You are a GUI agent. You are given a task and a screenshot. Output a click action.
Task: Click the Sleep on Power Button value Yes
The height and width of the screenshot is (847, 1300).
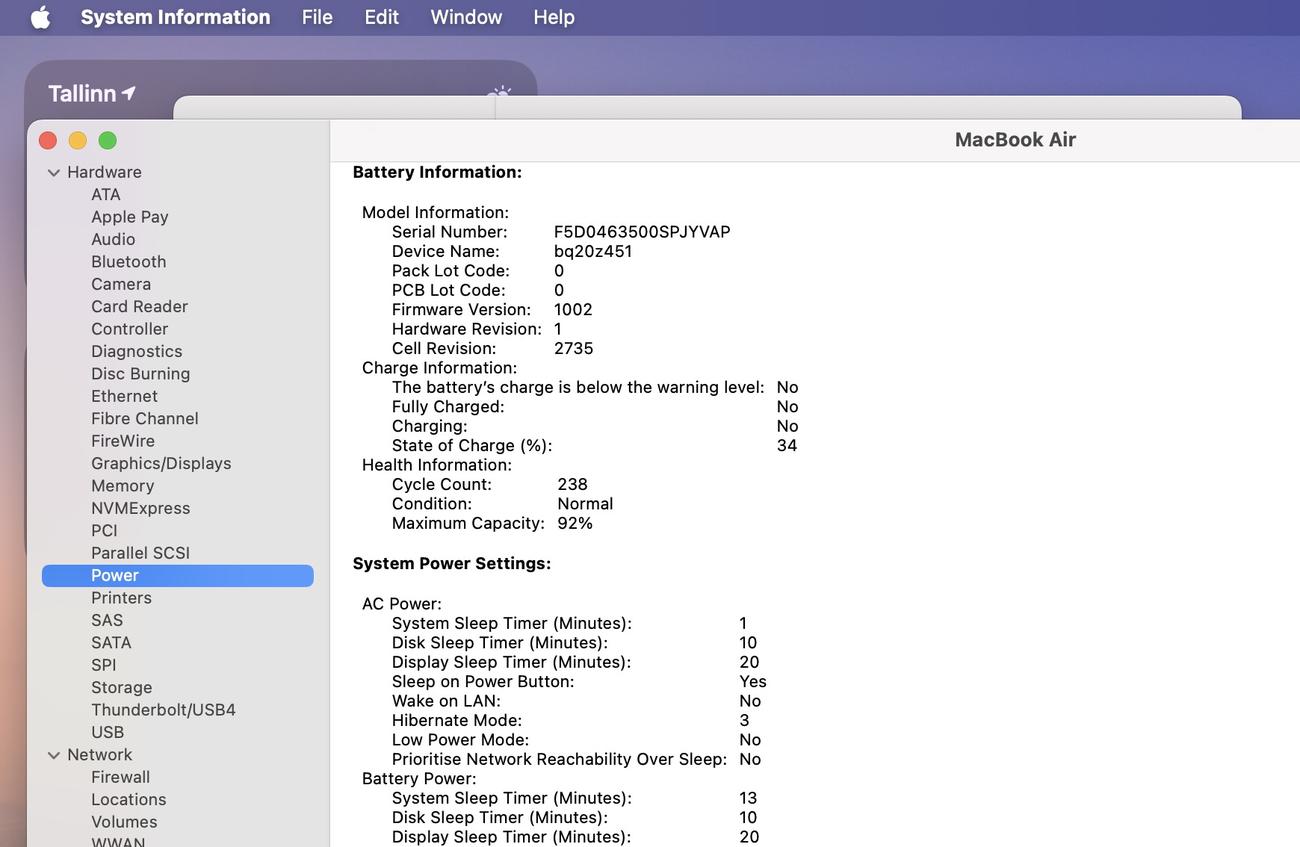coord(753,682)
